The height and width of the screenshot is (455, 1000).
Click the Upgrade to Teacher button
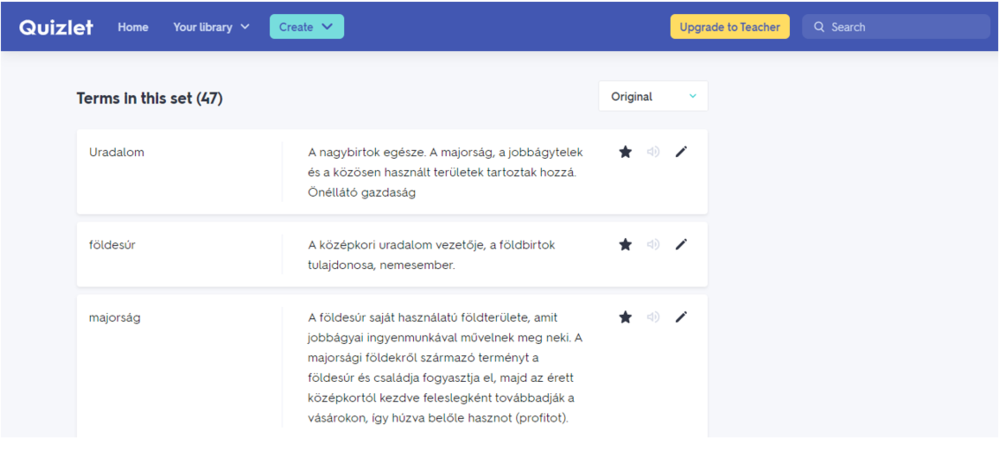[730, 27]
